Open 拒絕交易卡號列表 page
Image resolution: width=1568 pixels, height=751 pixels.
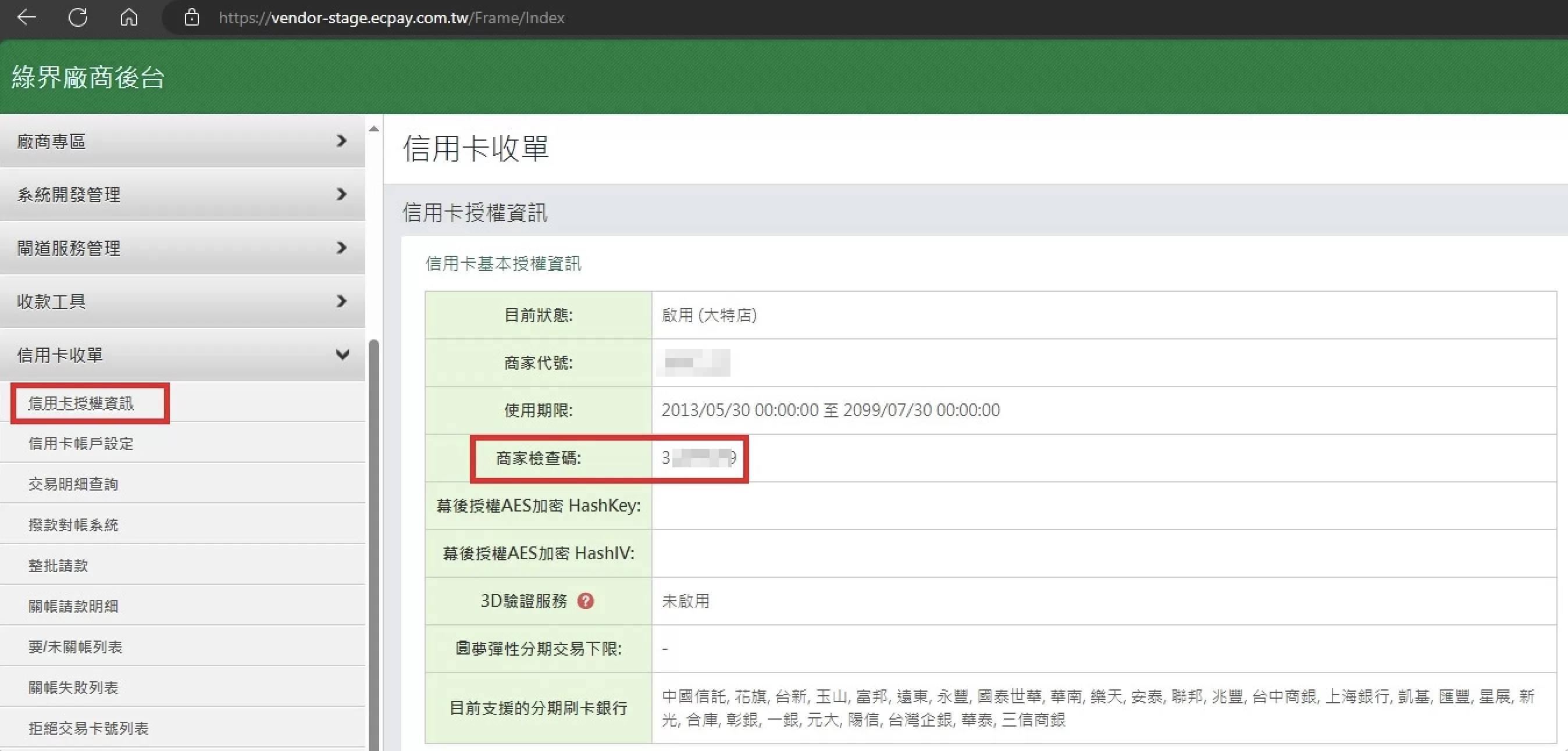click(x=88, y=728)
